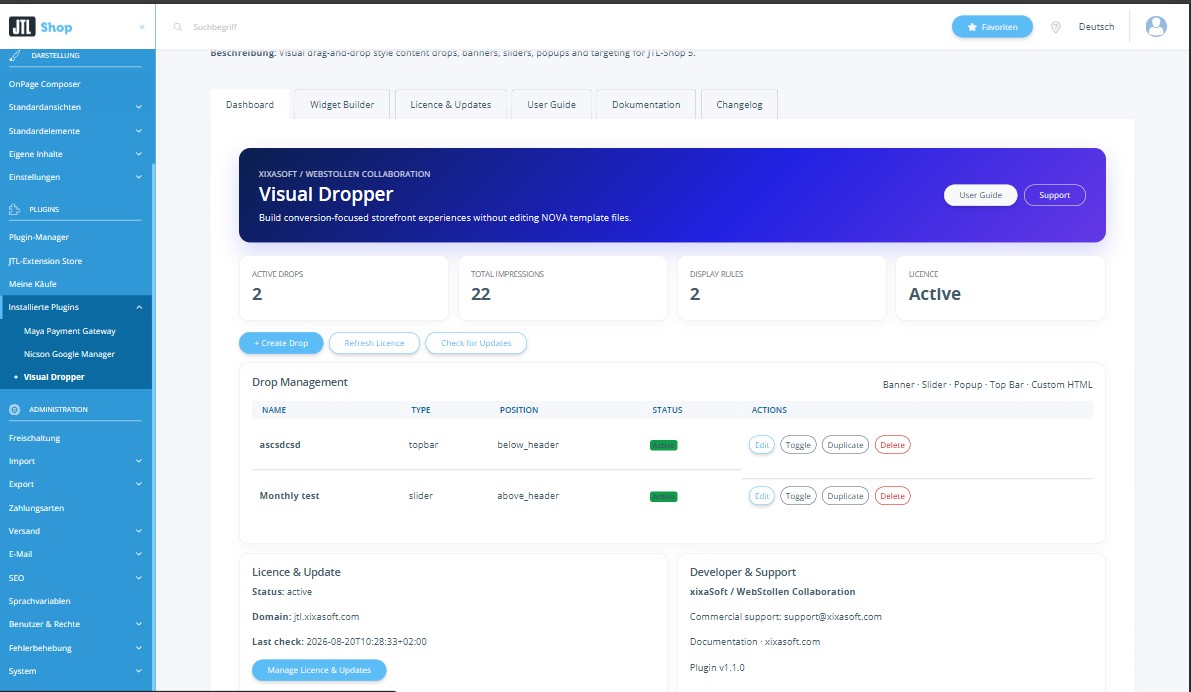This screenshot has width=1191, height=692.
Task: Switch to Licence & Updates tab
Action: (450, 105)
